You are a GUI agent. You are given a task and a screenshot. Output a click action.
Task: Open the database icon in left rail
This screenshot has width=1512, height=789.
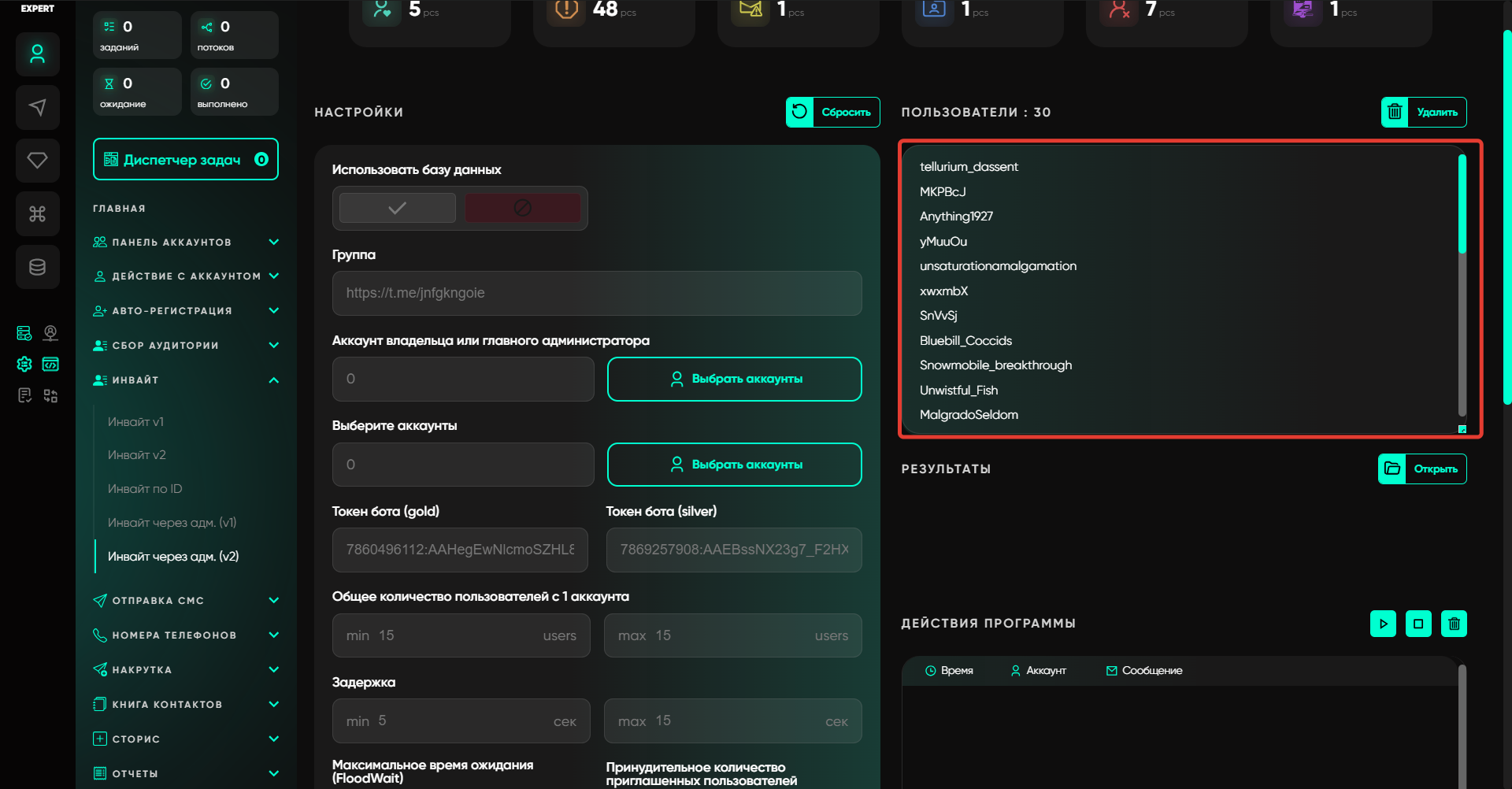[x=37, y=267]
